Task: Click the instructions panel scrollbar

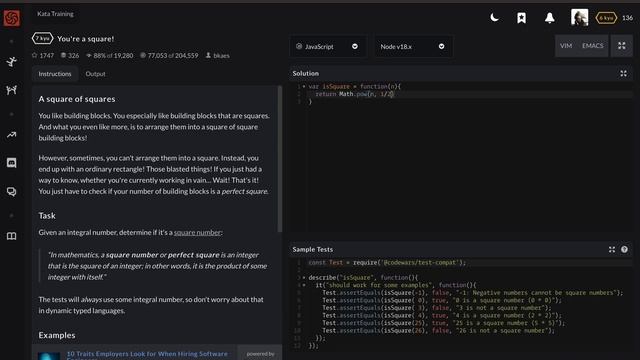Action: pos(280,159)
